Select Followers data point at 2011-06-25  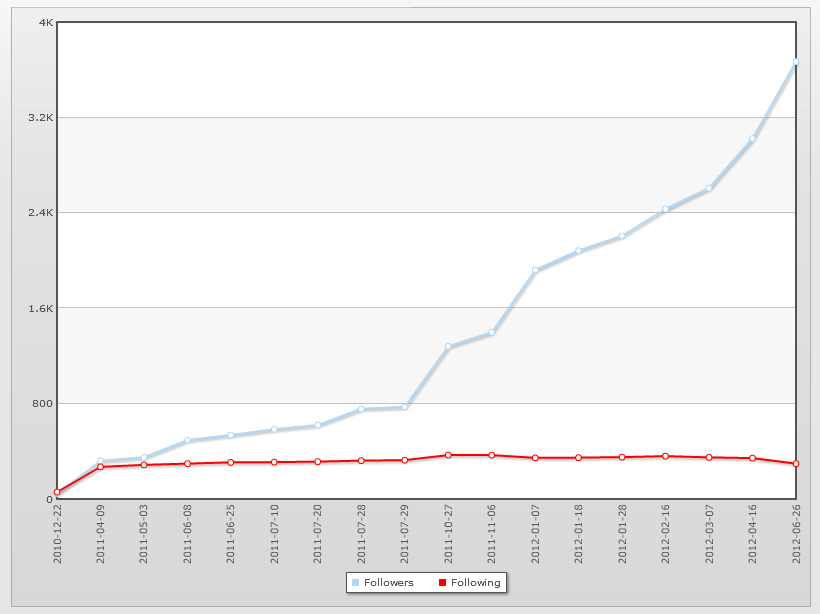(231, 435)
